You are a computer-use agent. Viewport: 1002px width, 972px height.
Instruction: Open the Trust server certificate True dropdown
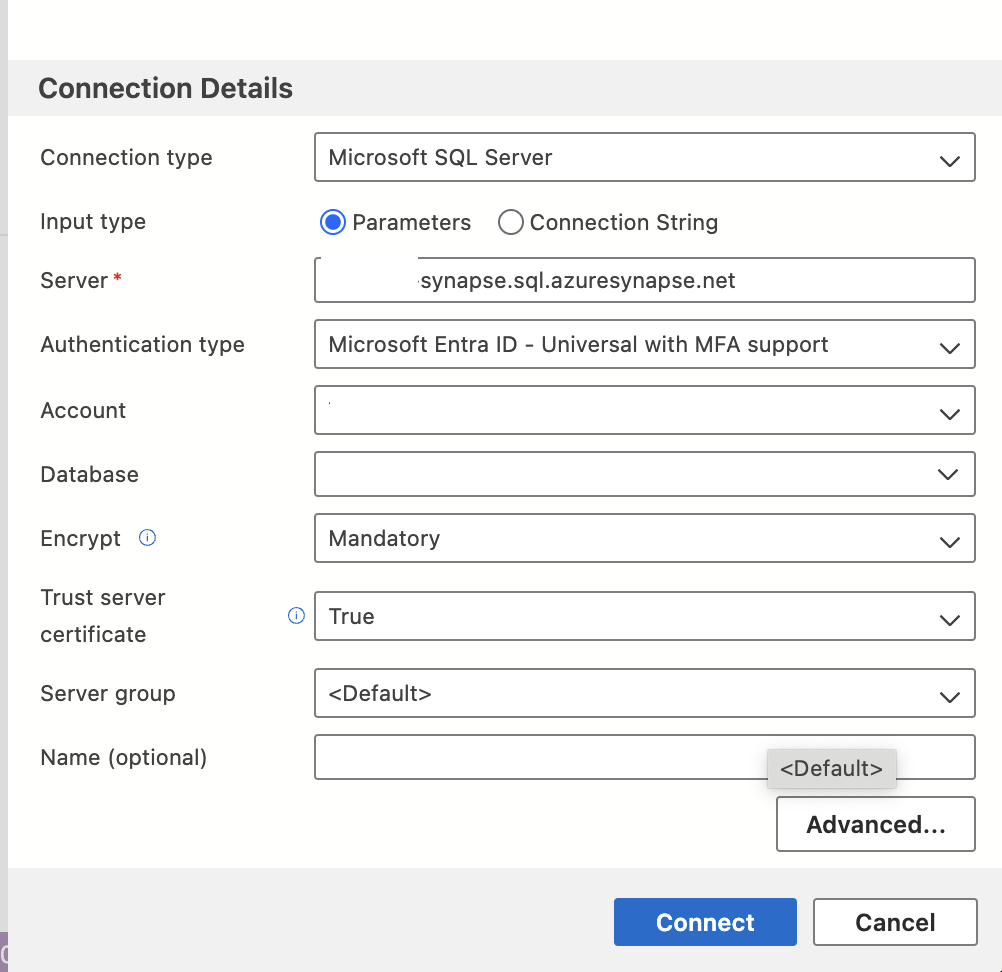pyautogui.click(x=645, y=616)
